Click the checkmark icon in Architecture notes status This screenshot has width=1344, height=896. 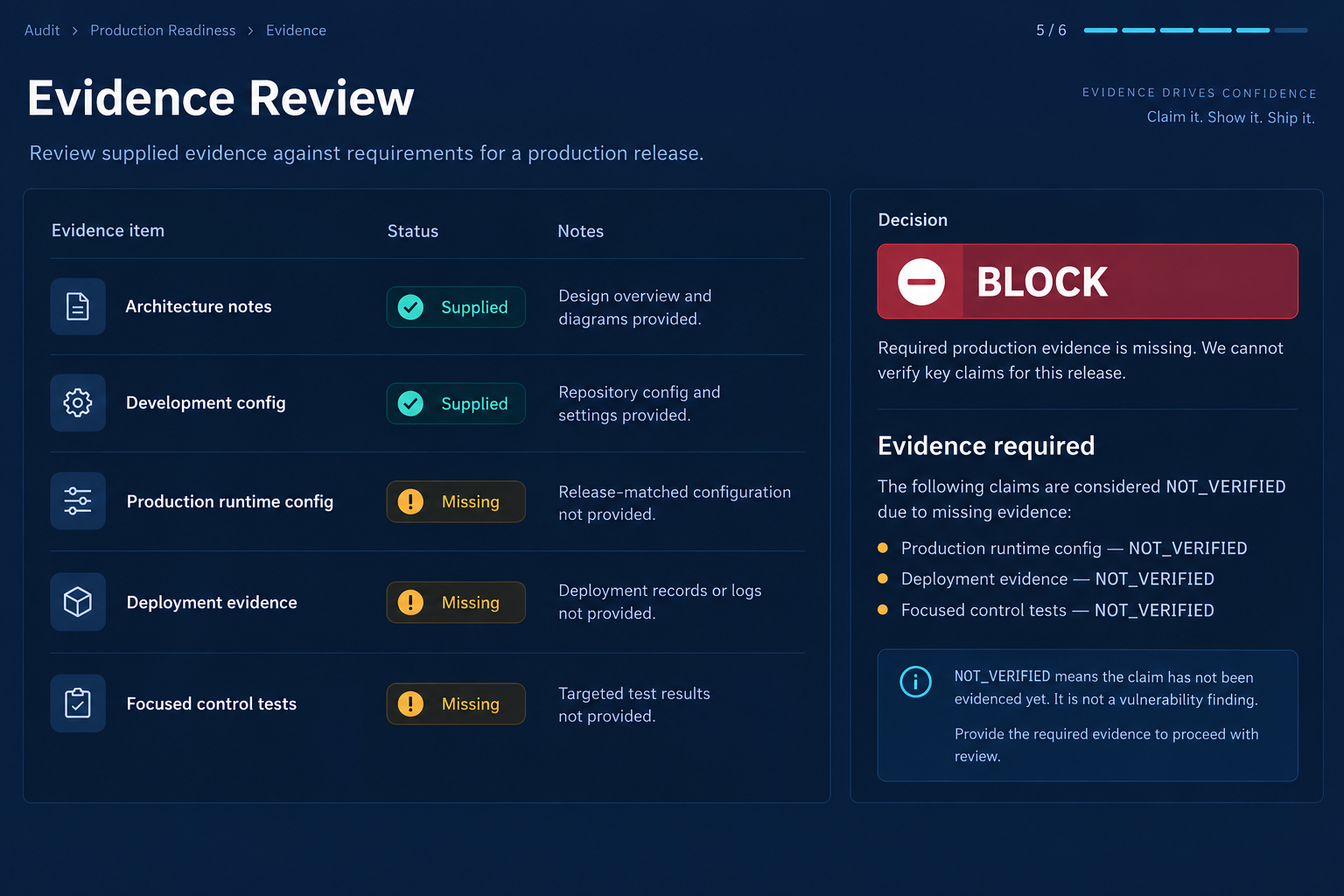(x=410, y=307)
